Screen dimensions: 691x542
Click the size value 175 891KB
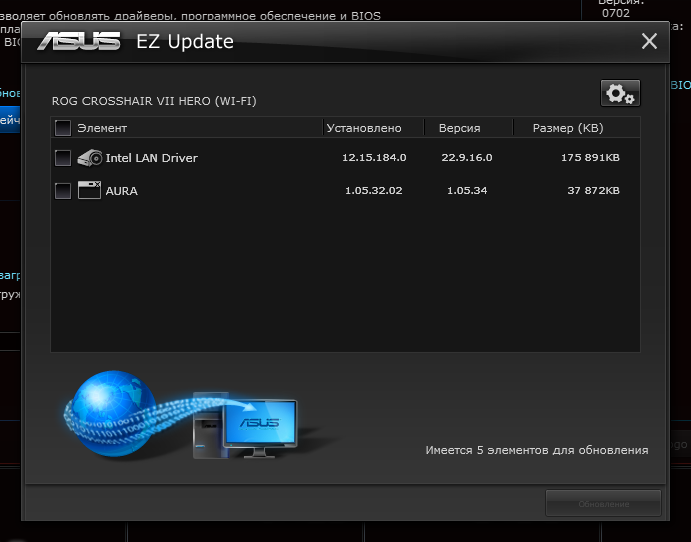pos(590,157)
